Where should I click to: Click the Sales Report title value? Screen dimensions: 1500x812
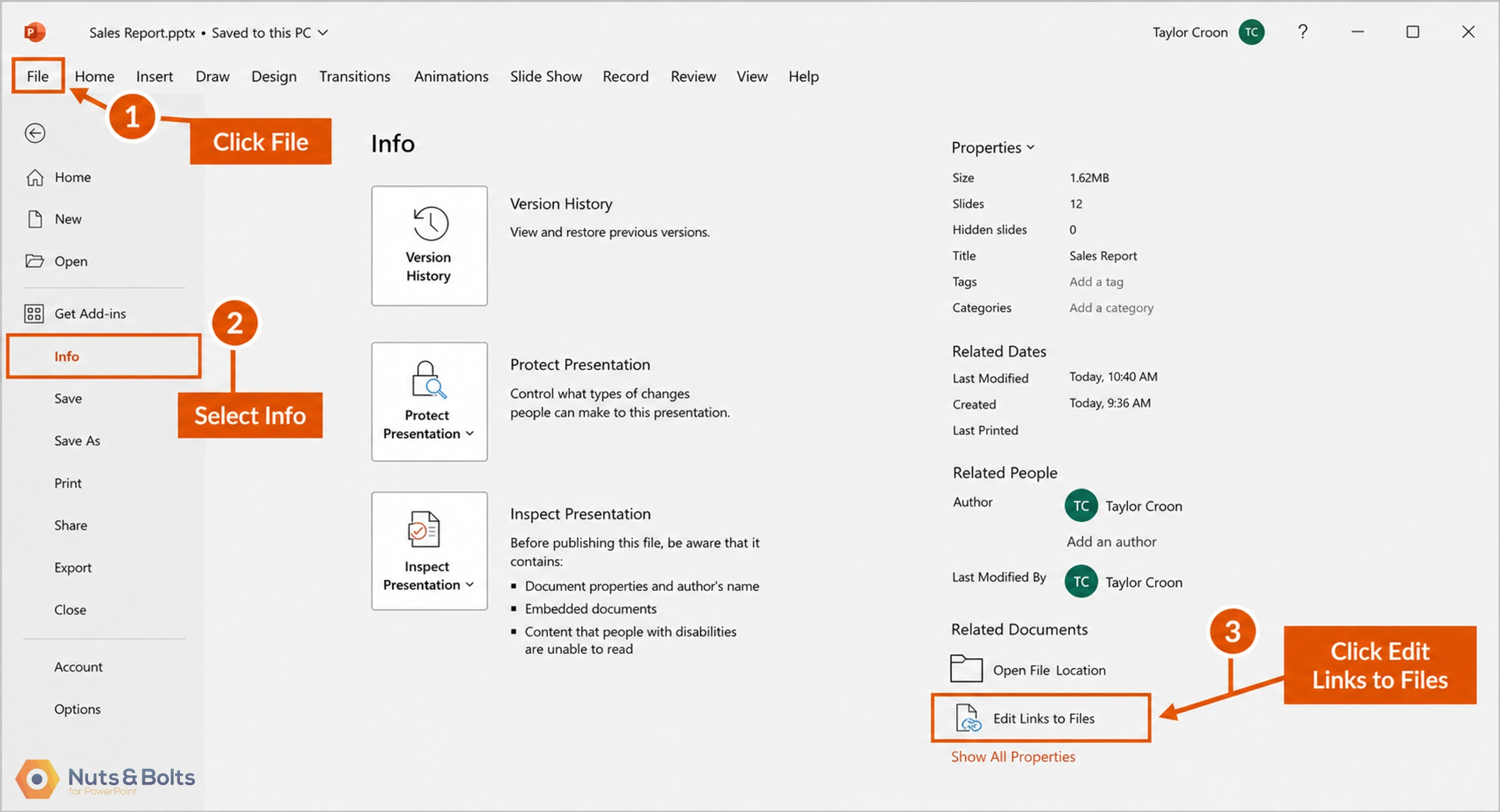coord(1102,256)
